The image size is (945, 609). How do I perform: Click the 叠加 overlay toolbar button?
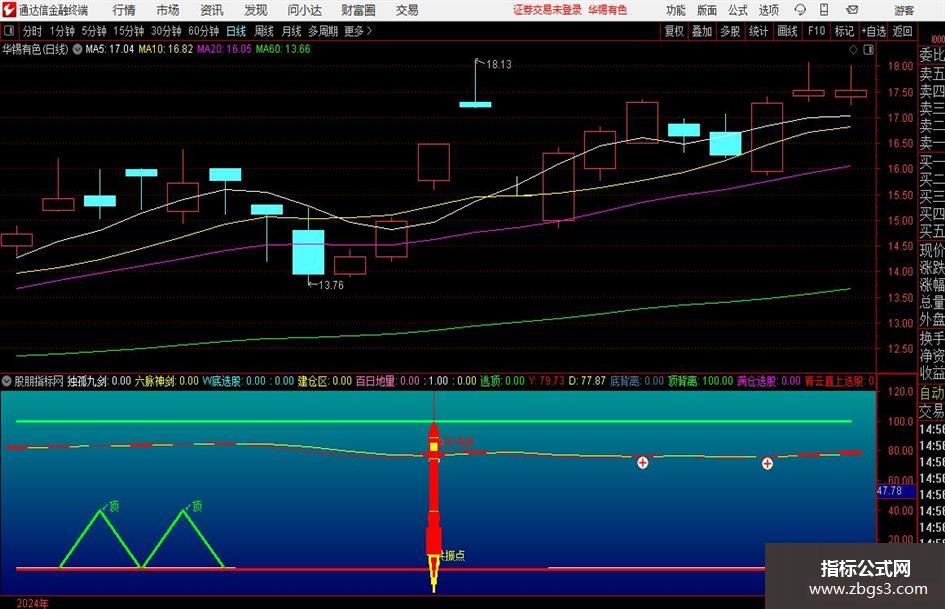[702, 31]
